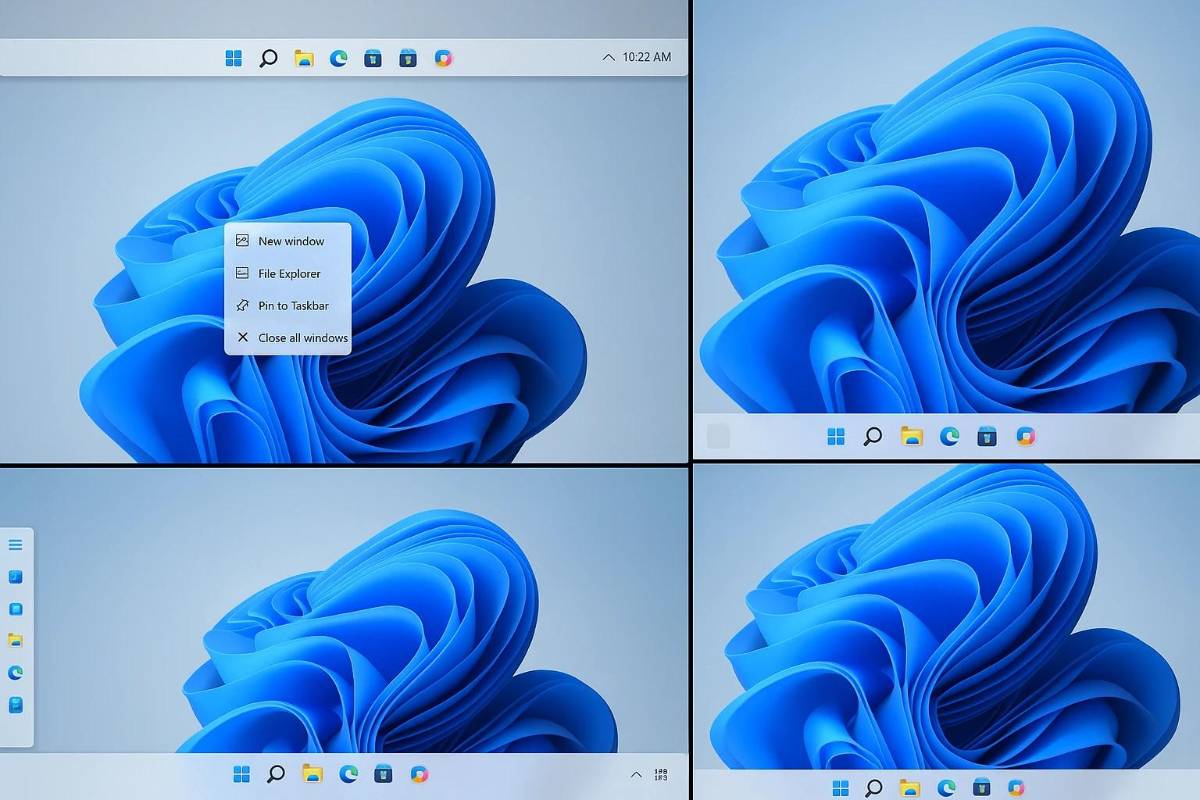The image size is (1200, 800).
Task: Open Start on the 10:22 AM taskbar
Action: click(x=234, y=58)
